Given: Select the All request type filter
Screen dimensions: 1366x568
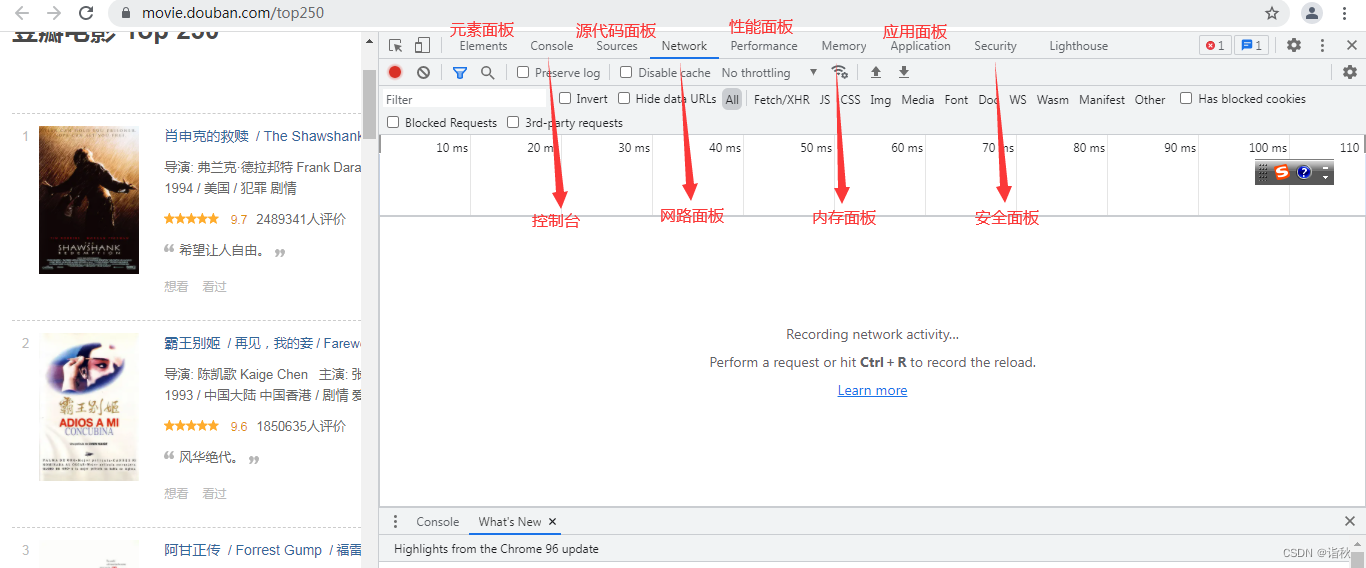Looking at the screenshot, I should tap(732, 99).
